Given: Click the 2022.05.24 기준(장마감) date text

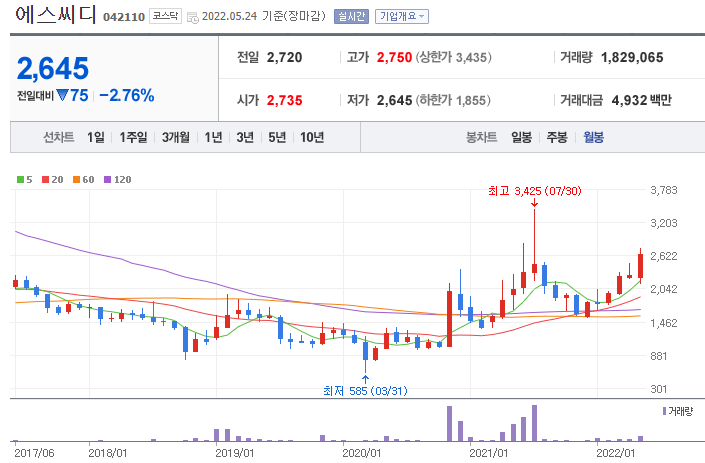Looking at the screenshot, I should pyautogui.click(x=263, y=17).
